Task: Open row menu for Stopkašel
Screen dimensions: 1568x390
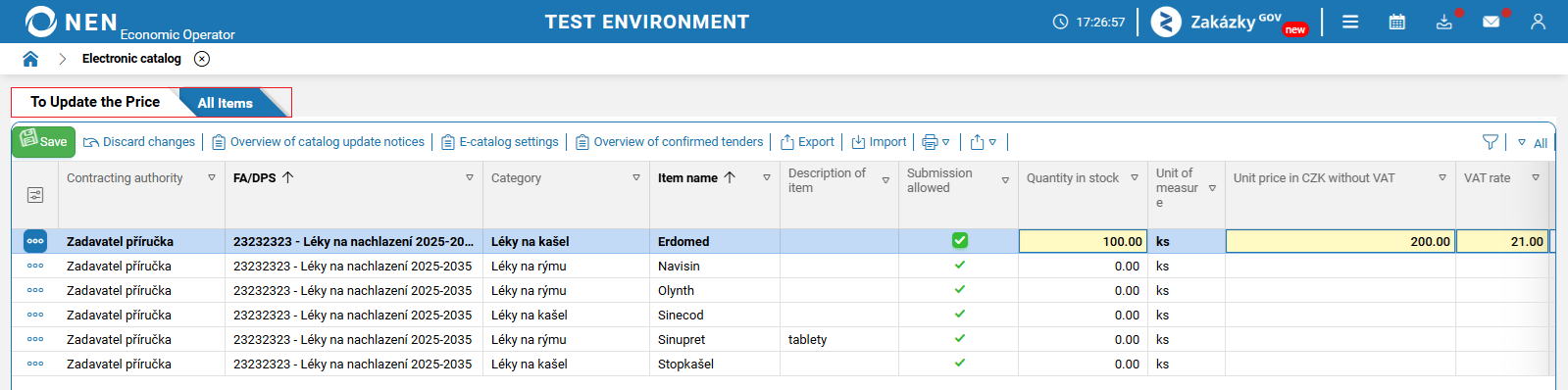Action: 35,364
